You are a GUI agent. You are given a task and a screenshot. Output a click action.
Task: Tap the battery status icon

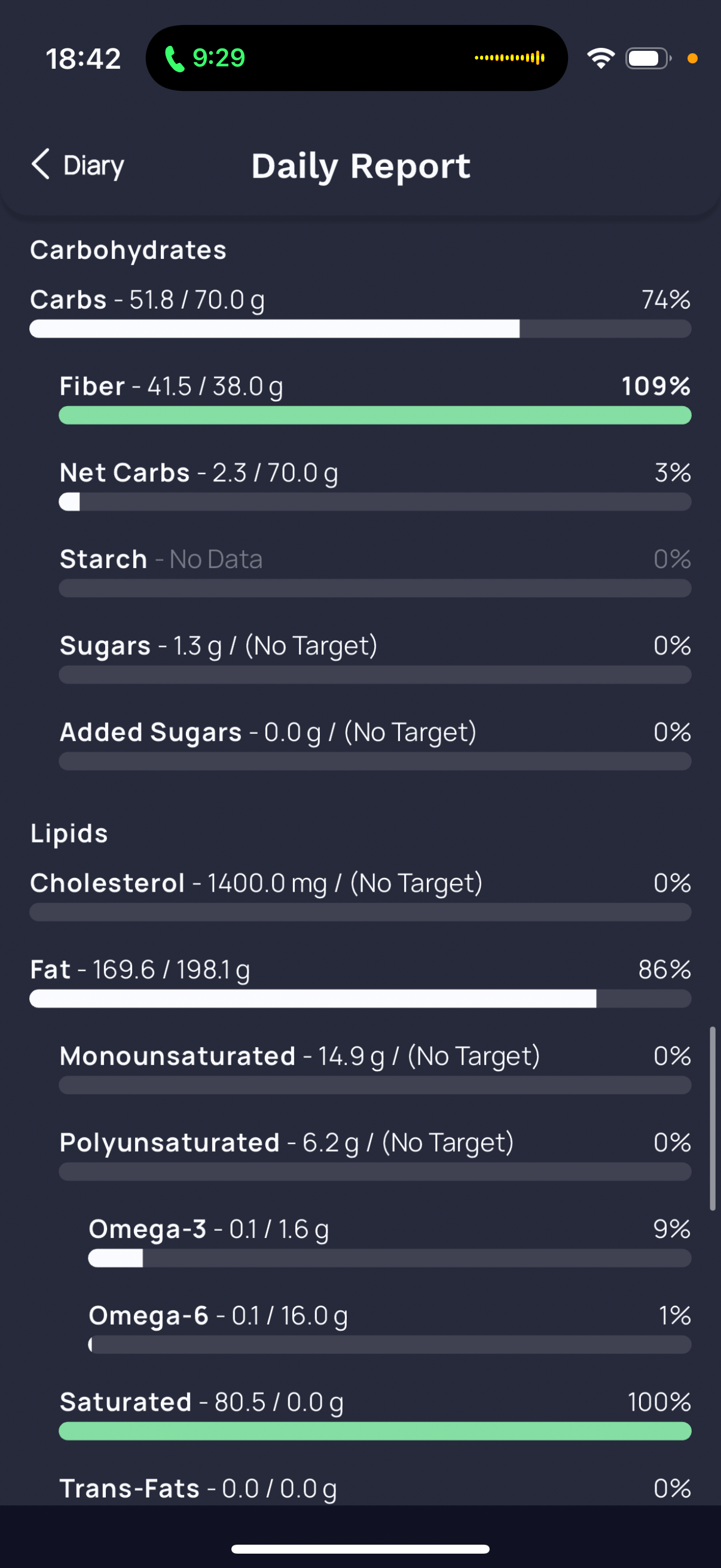(x=648, y=59)
